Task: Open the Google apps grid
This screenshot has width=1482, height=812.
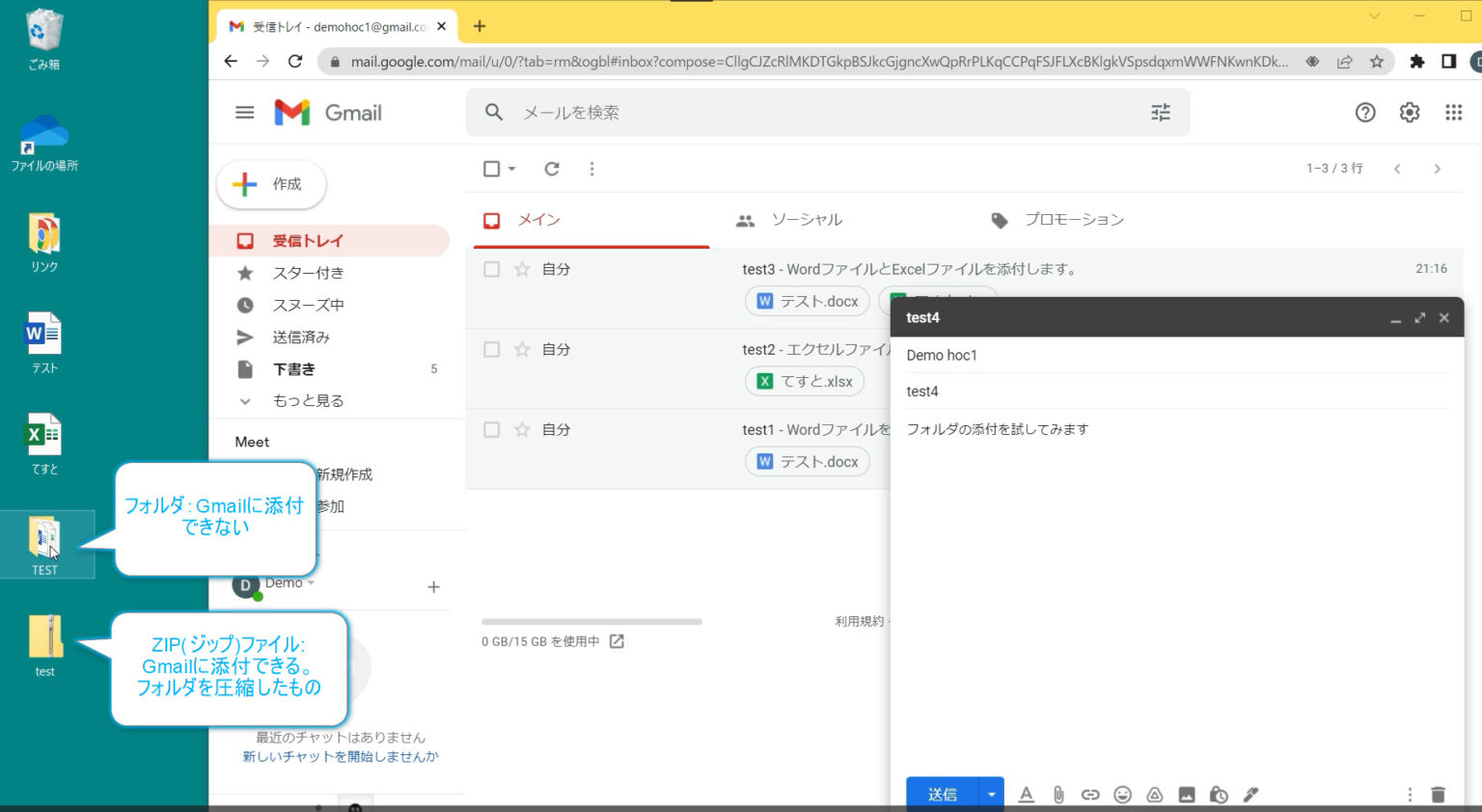Action: tap(1454, 113)
